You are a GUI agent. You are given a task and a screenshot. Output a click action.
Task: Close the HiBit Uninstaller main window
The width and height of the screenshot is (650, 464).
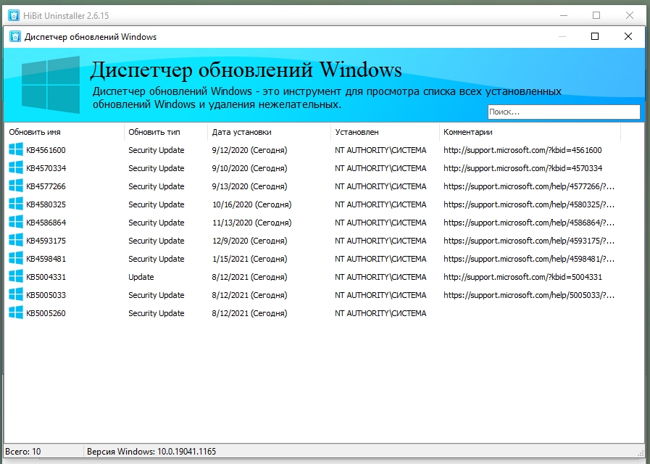pyautogui.click(x=629, y=15)
